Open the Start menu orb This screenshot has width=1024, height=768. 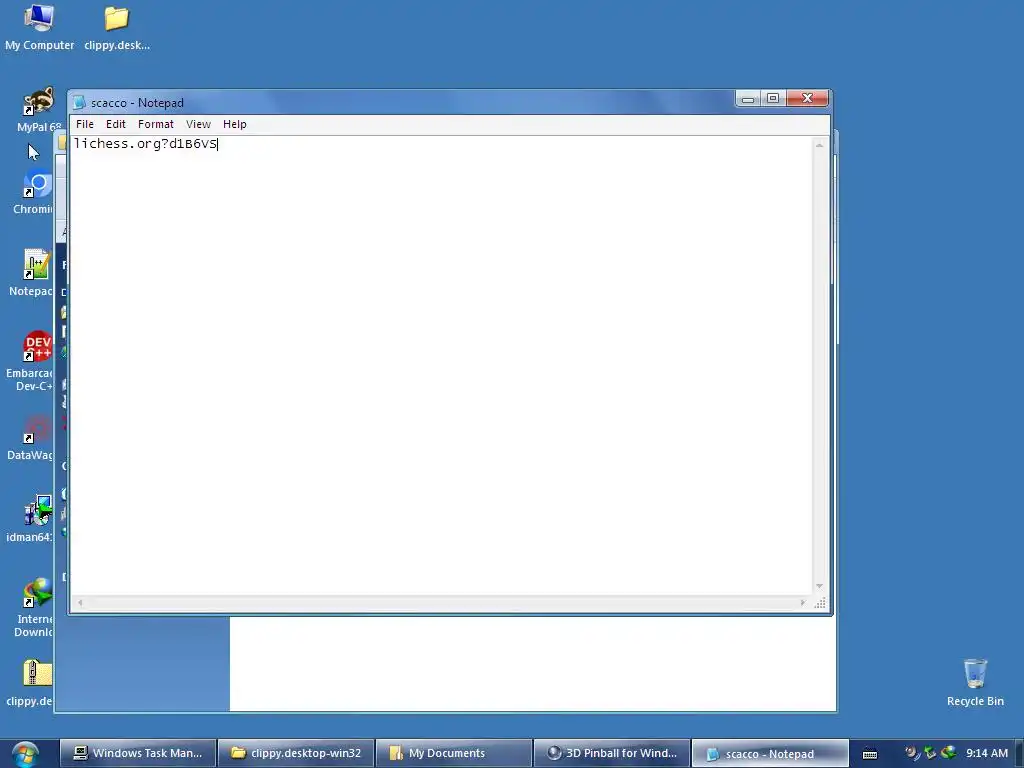point(25,754)
